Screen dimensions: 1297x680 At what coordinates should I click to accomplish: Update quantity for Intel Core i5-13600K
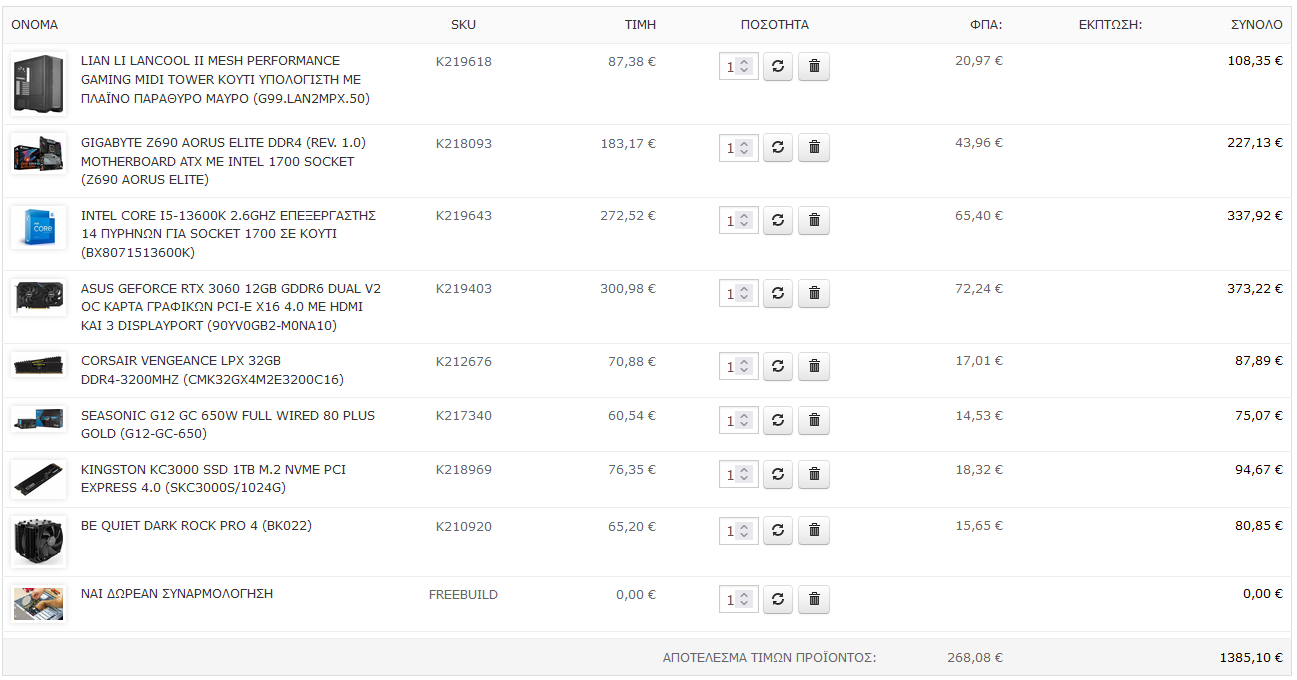point(778,221)
